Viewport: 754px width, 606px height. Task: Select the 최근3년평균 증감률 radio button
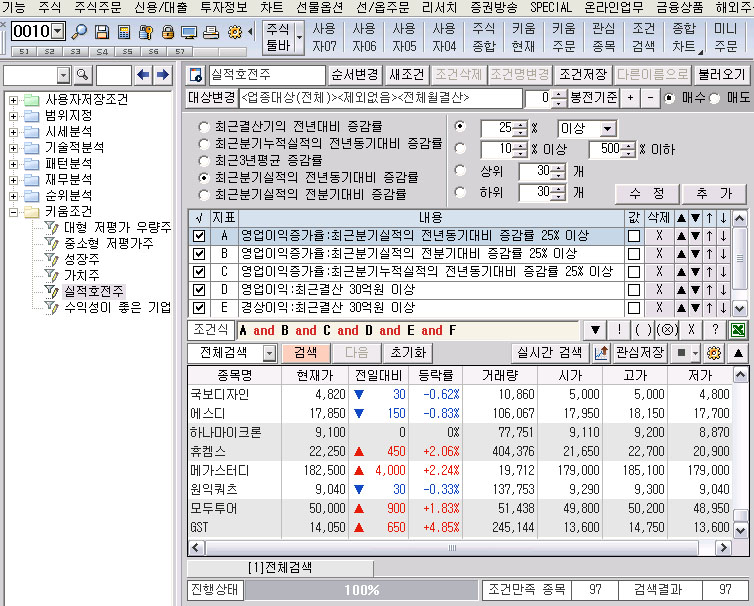coord(205,160)
